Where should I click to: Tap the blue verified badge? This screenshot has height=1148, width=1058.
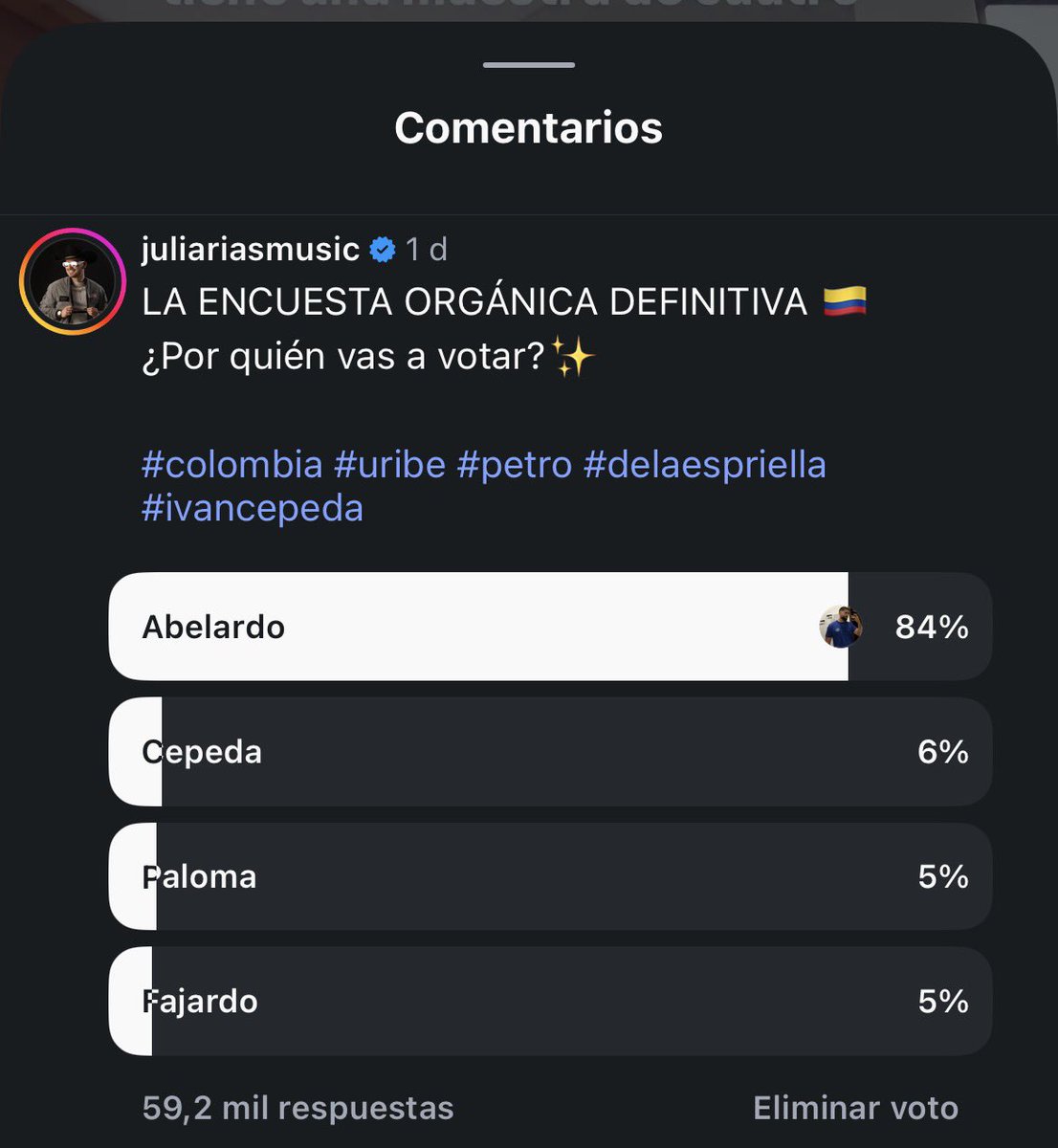pyautogui.click(x=383, y=250)
